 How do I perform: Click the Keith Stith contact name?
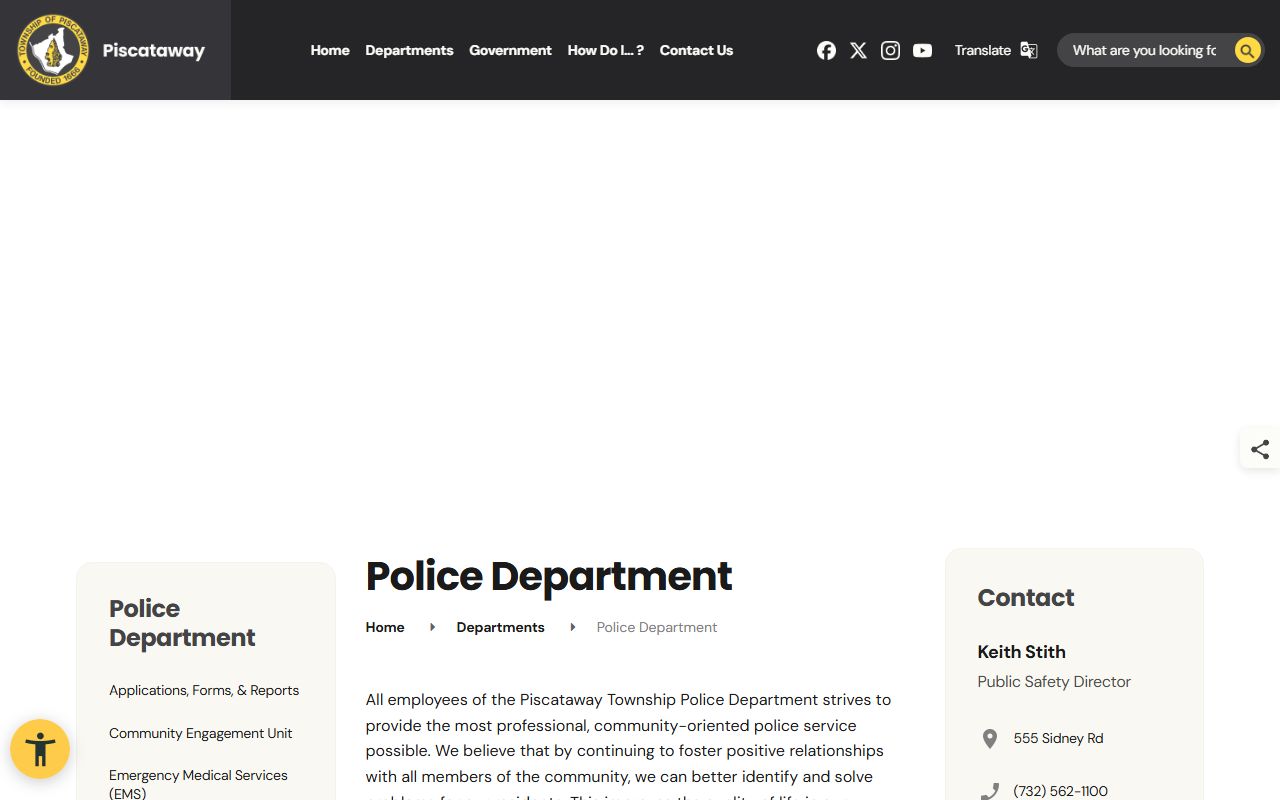point(1021,652)
